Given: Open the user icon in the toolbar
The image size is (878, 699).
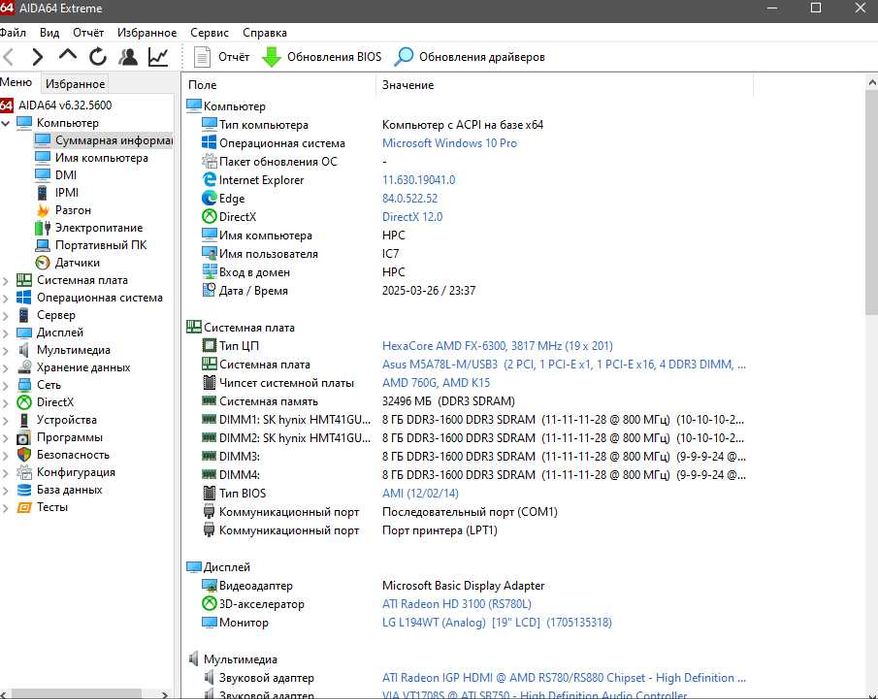Looking at the screenshot, I should tap(128, 57).
